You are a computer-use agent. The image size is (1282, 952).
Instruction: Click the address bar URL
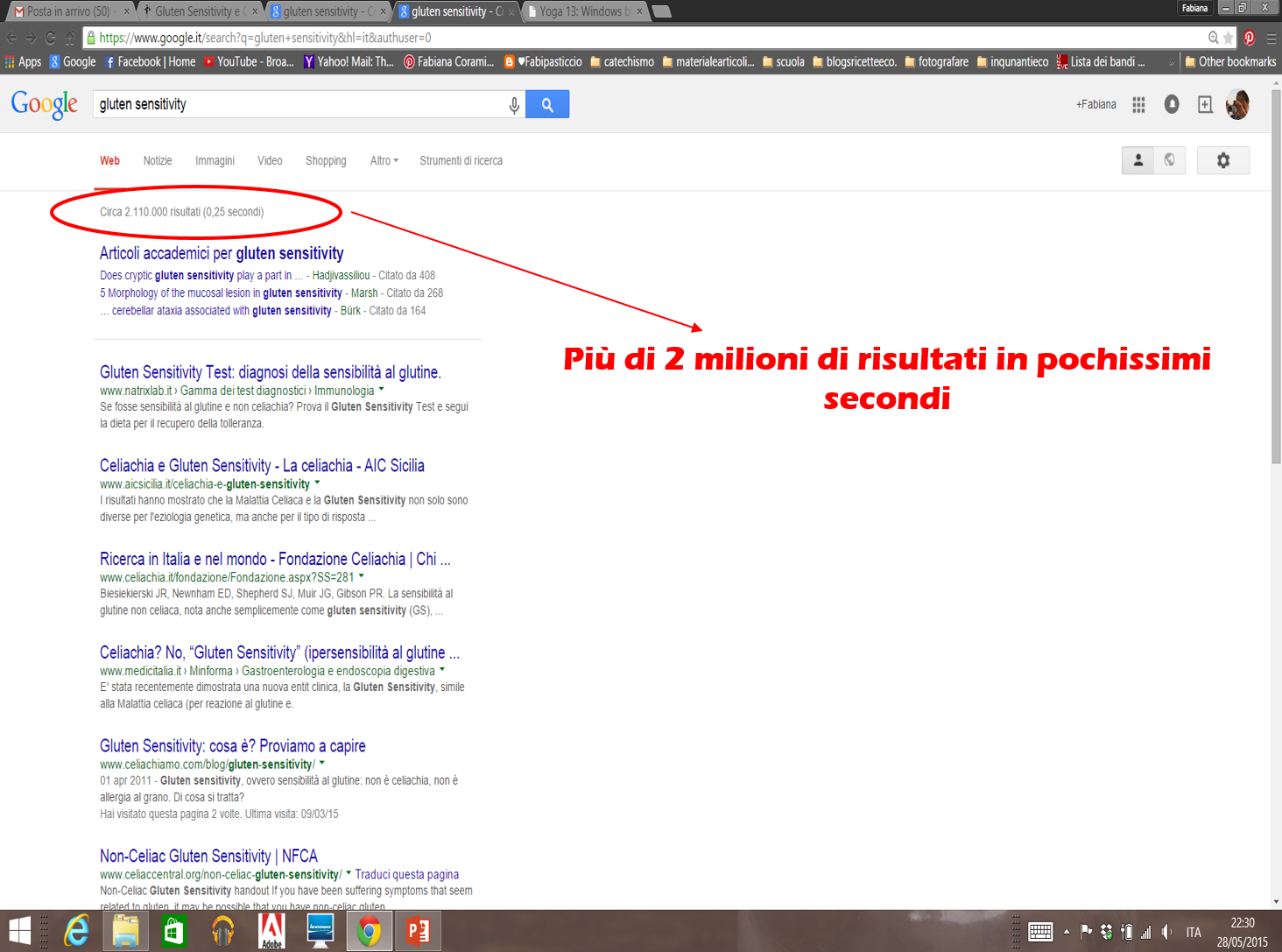coord(265,38)
